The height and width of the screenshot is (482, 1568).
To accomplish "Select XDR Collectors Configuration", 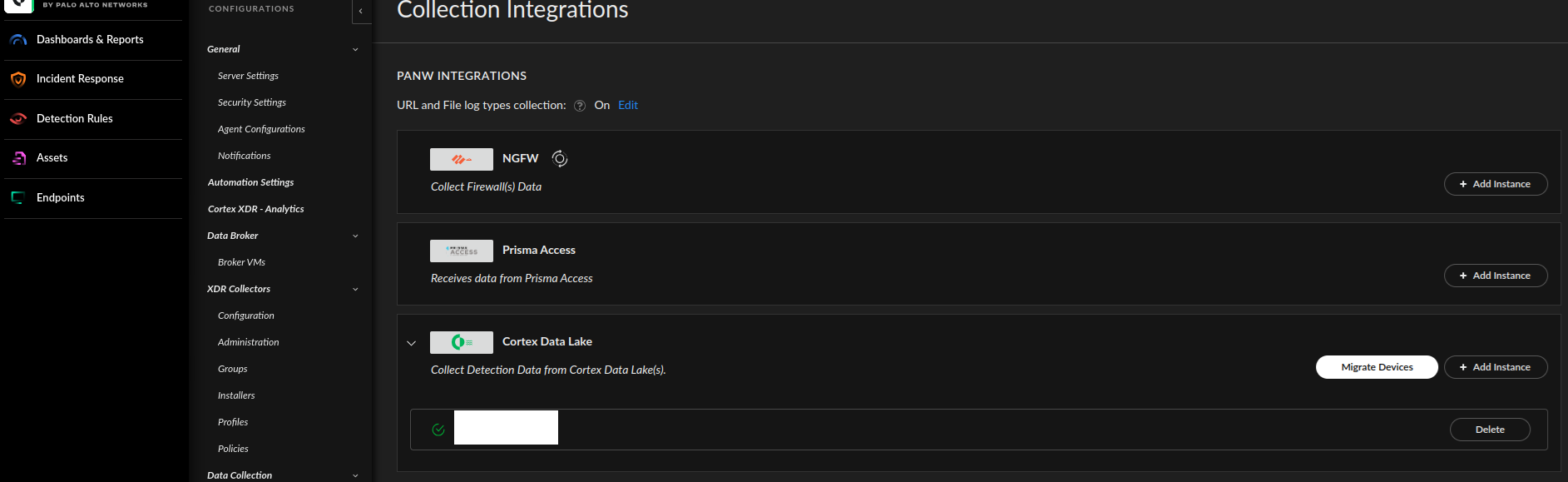I will tap(245, 316).
